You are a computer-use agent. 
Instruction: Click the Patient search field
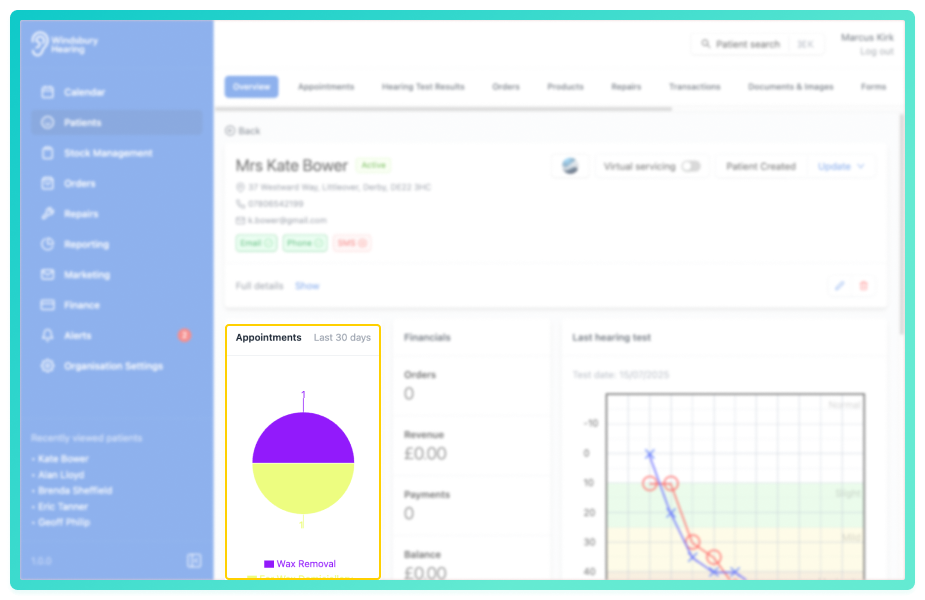[x=757, y=44]
